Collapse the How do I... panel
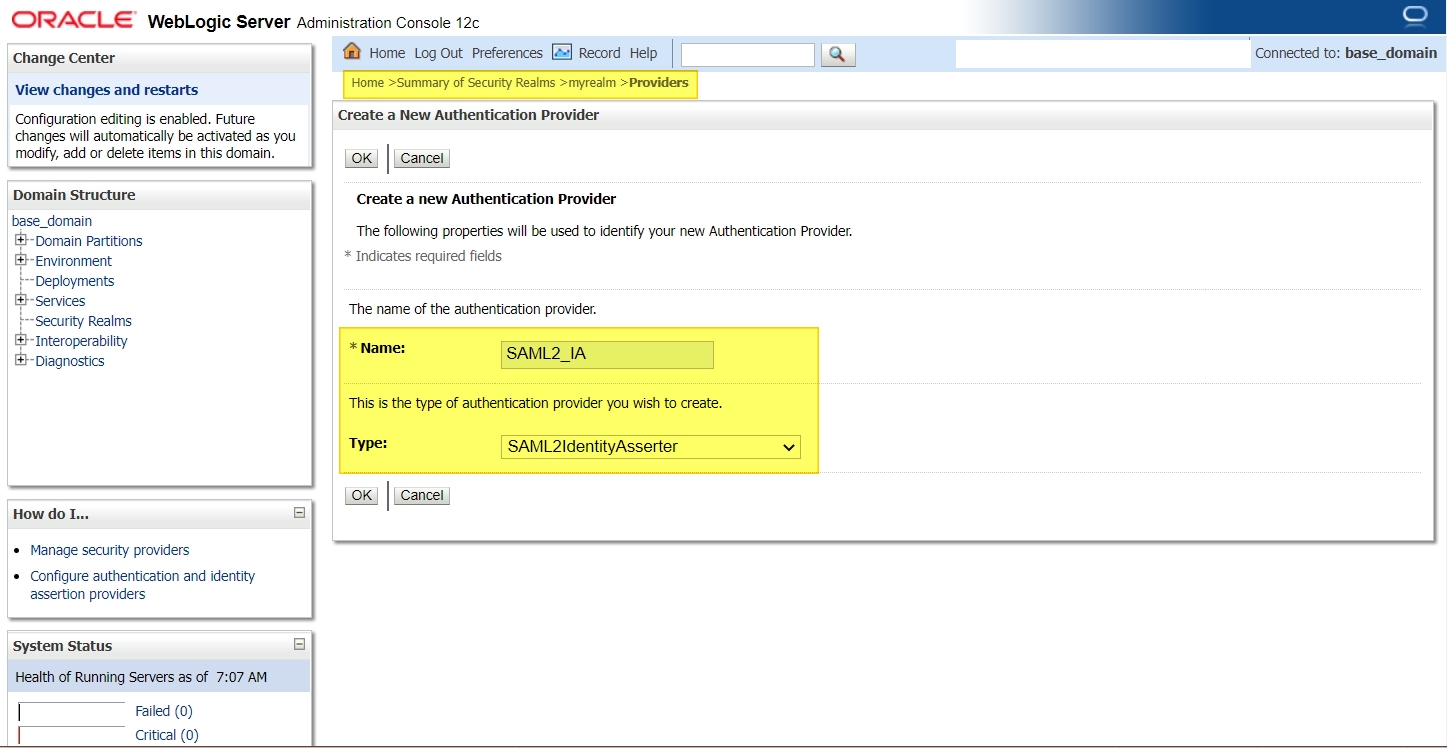Viewport: 1447px width, 748px height. click(299, 513)
